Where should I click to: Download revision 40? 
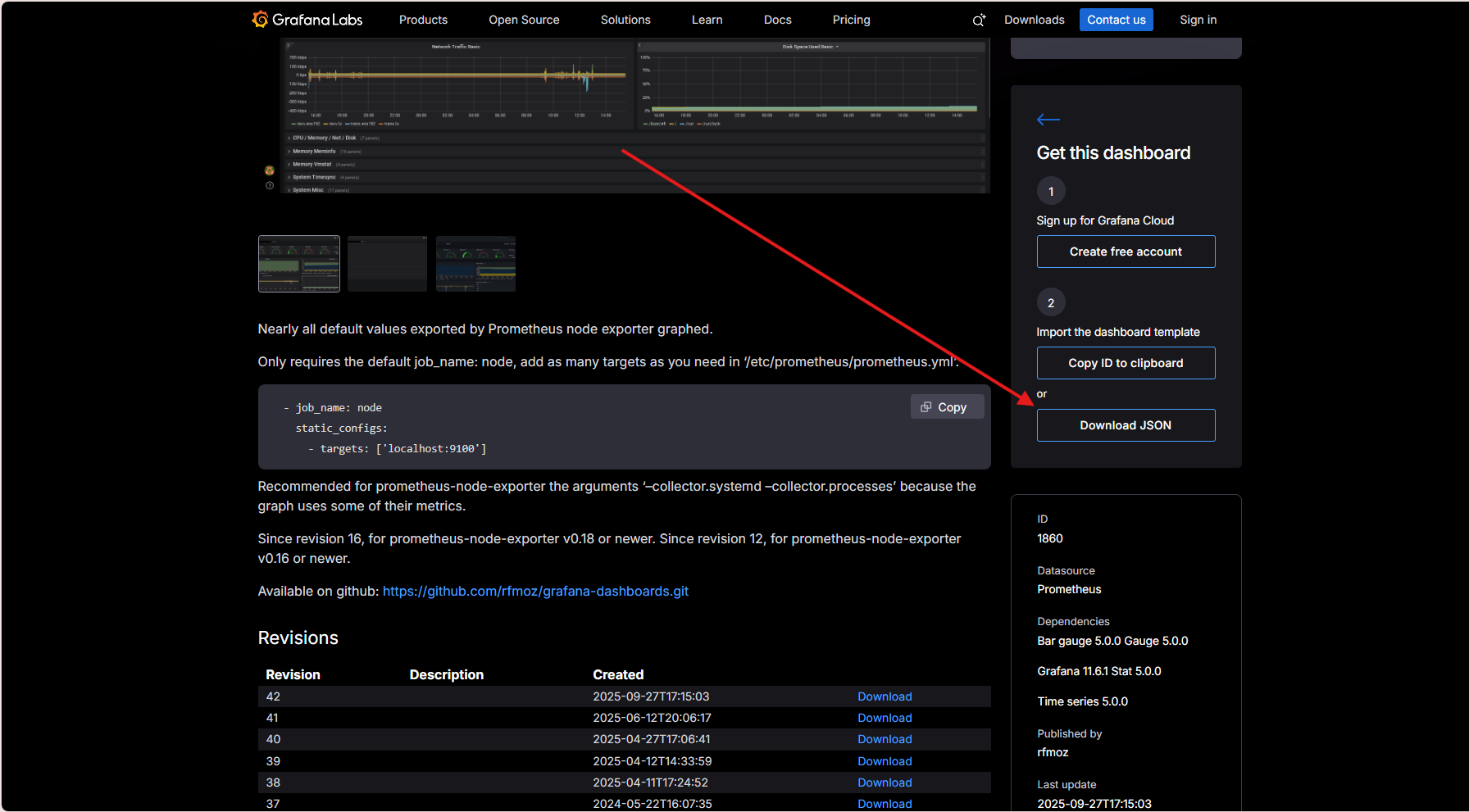pyautogui.click(x=885, y=739)
